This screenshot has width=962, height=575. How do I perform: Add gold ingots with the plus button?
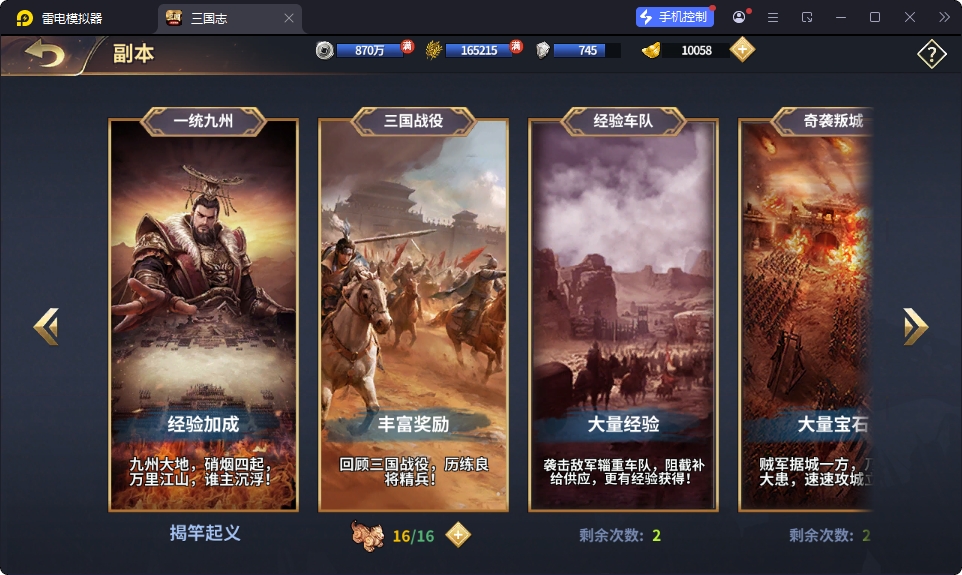pos(742,50)
